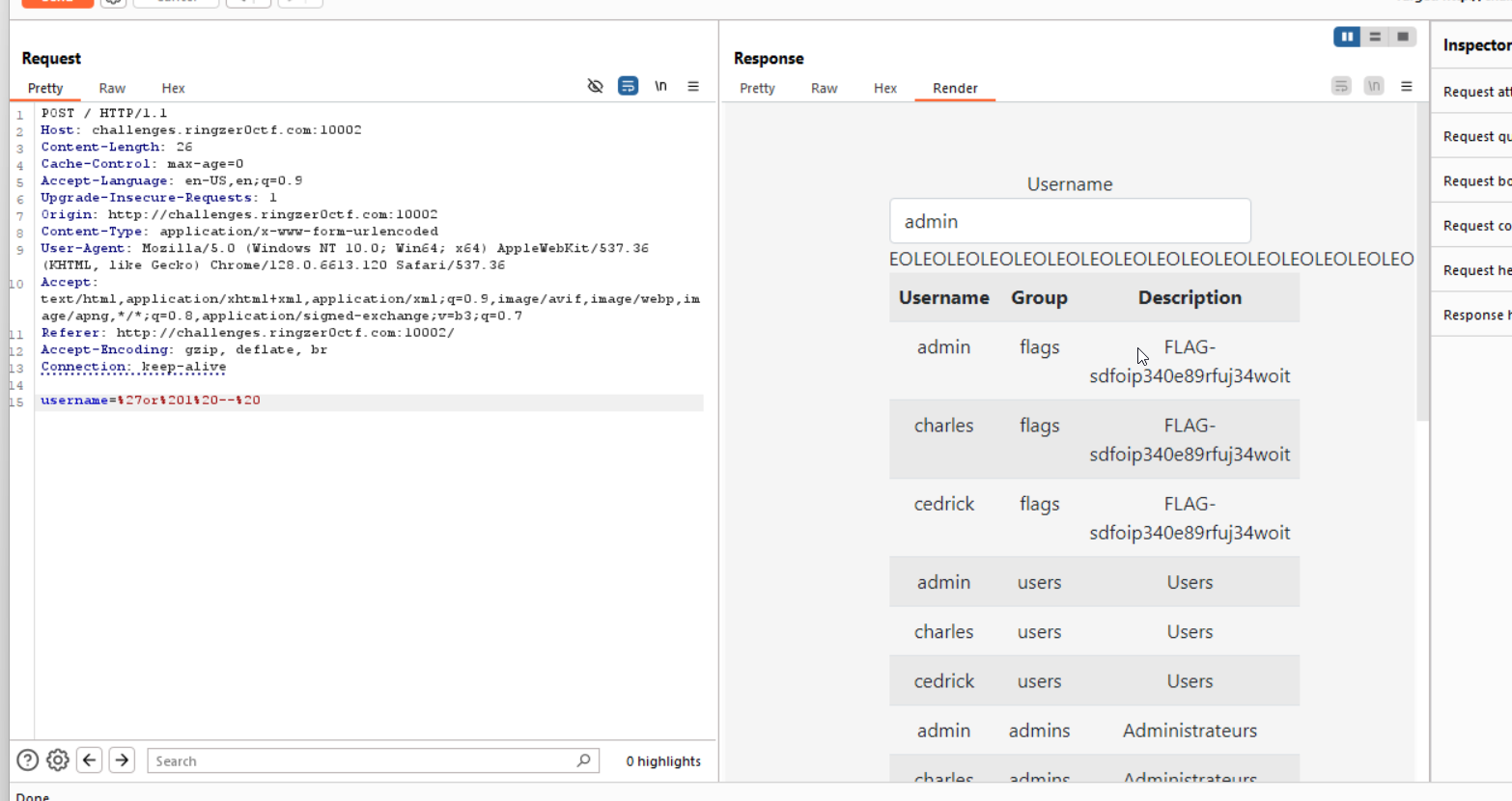This screenshot has height=801, width=1512.
Task: Click the Description table column header
Action: point(1190,297)
